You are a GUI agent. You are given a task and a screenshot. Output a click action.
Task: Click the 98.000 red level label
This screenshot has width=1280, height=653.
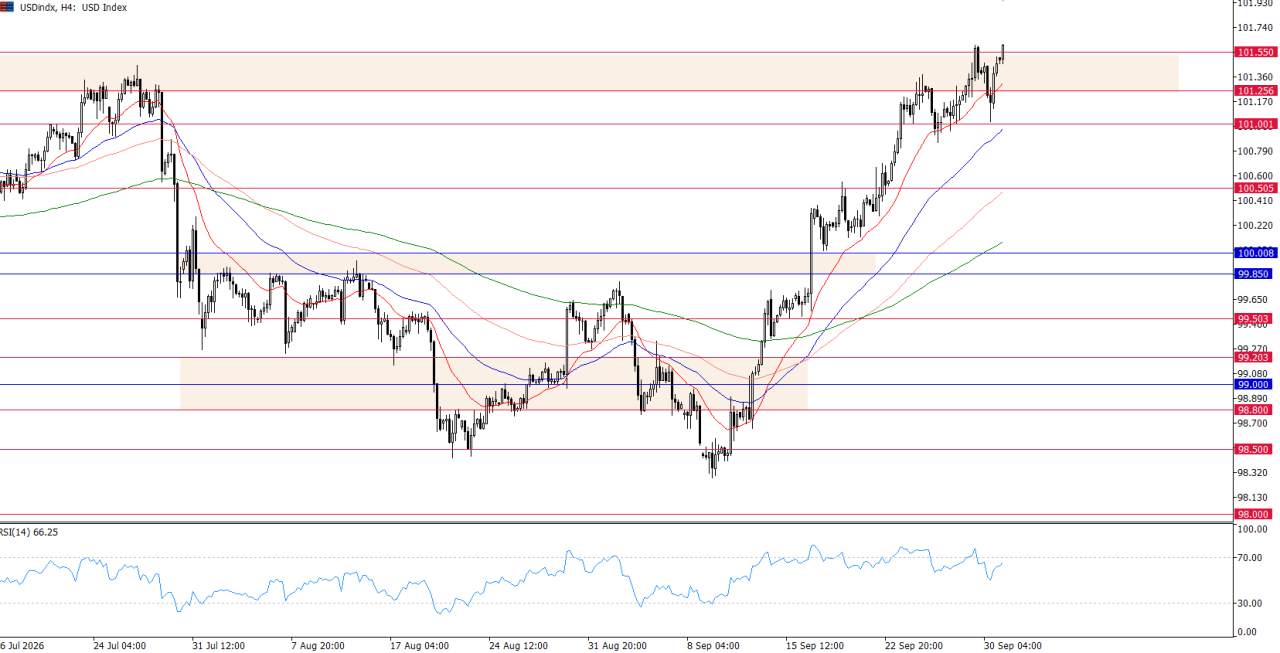click(x=1254, y=514)
